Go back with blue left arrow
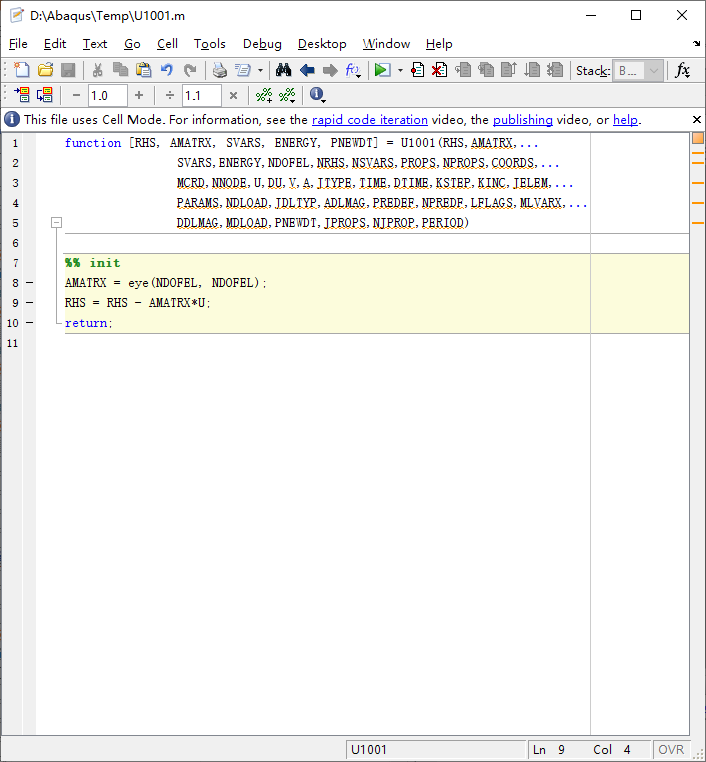The image size is (706, 762). click(x=307, y=70)
